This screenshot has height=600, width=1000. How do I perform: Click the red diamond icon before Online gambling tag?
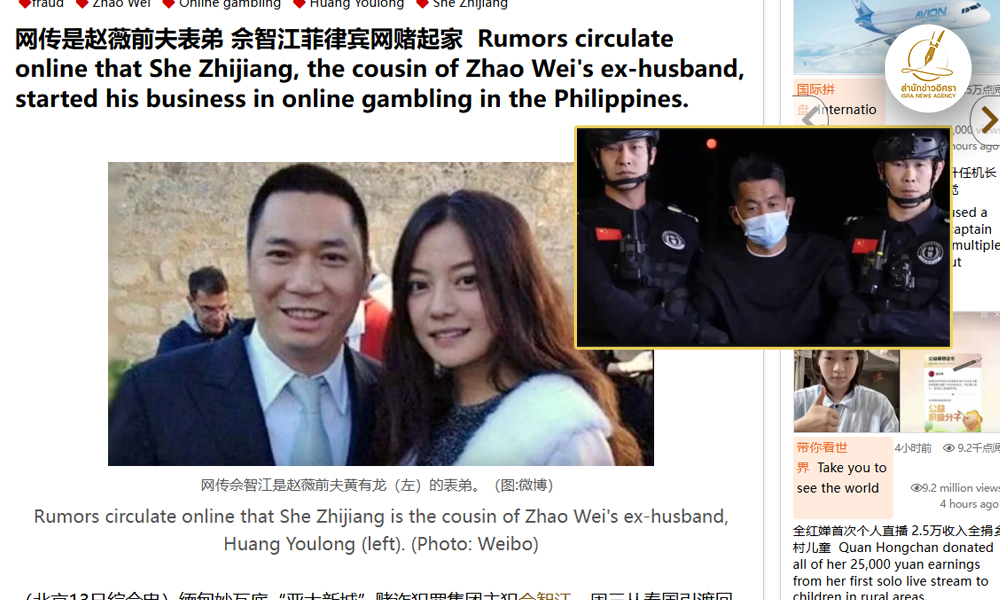[168, 4]
